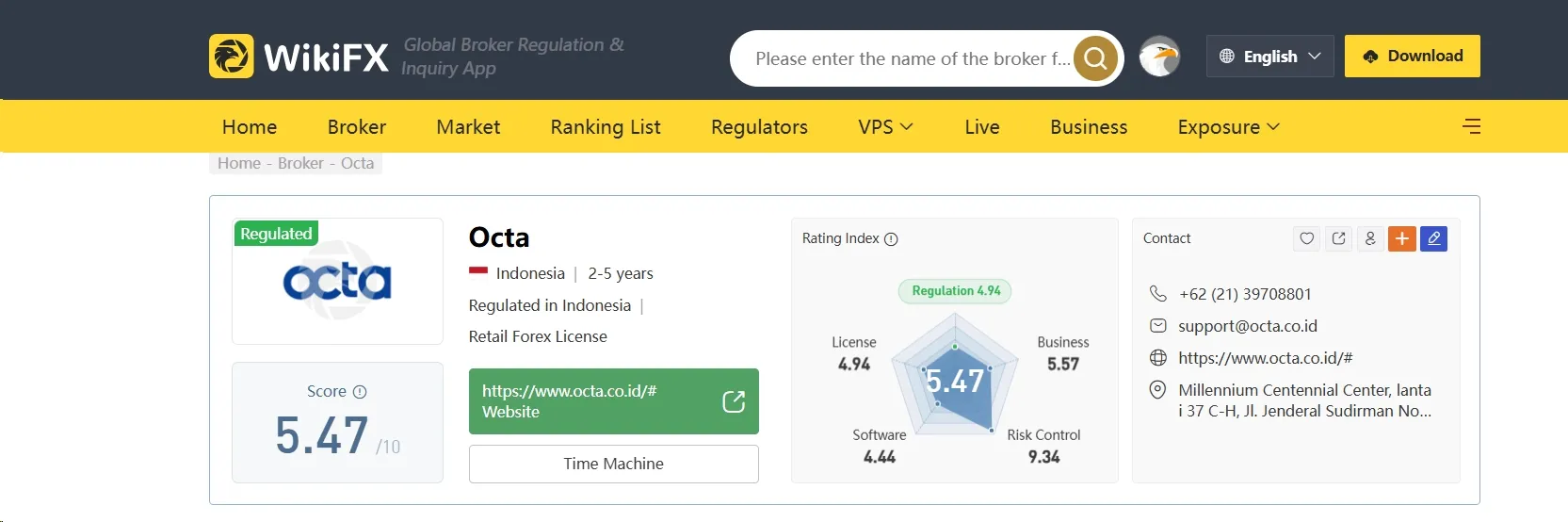Click the phone number +62 (21) 39708801
This screenshot has height=522, width=1568.
tap(1245, 294)
